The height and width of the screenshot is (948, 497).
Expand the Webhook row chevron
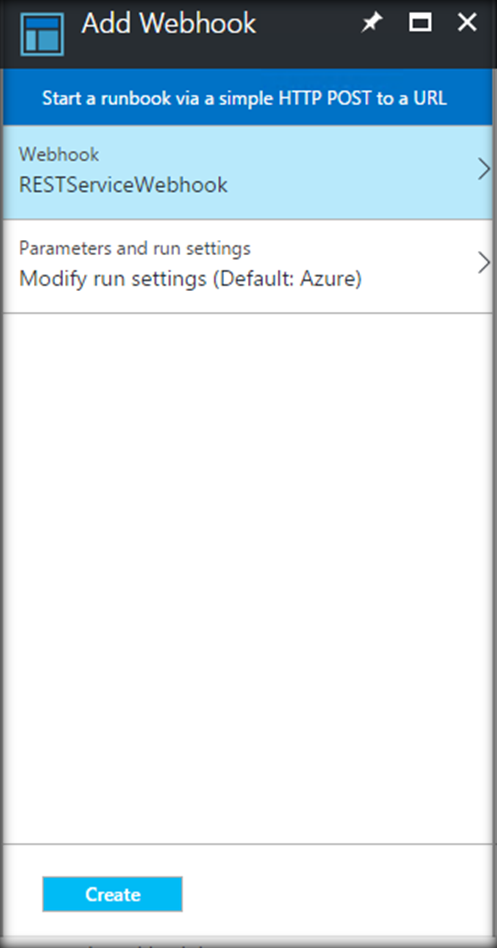pos(484,170)
